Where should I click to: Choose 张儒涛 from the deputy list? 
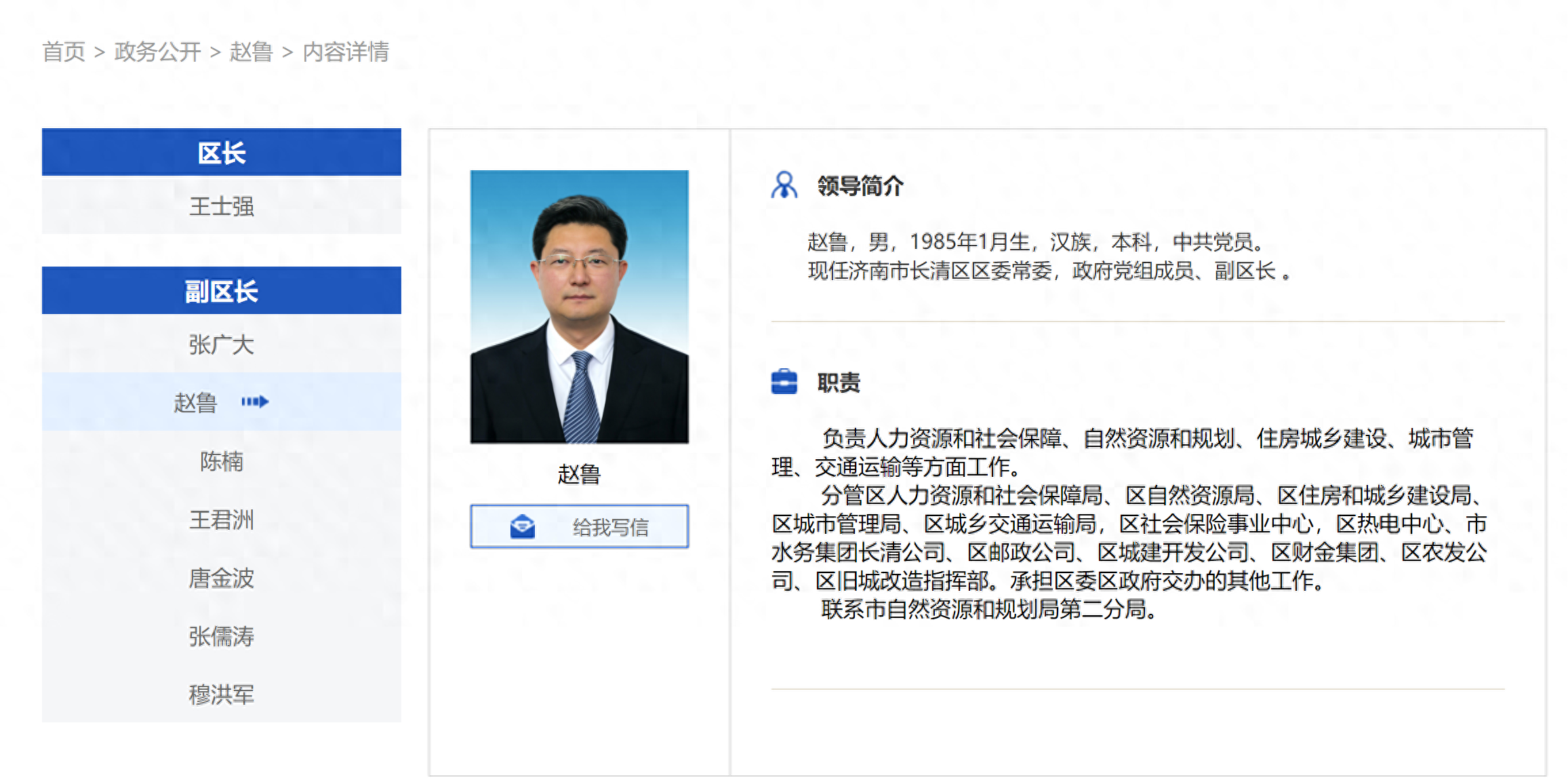tap(221, 636)
